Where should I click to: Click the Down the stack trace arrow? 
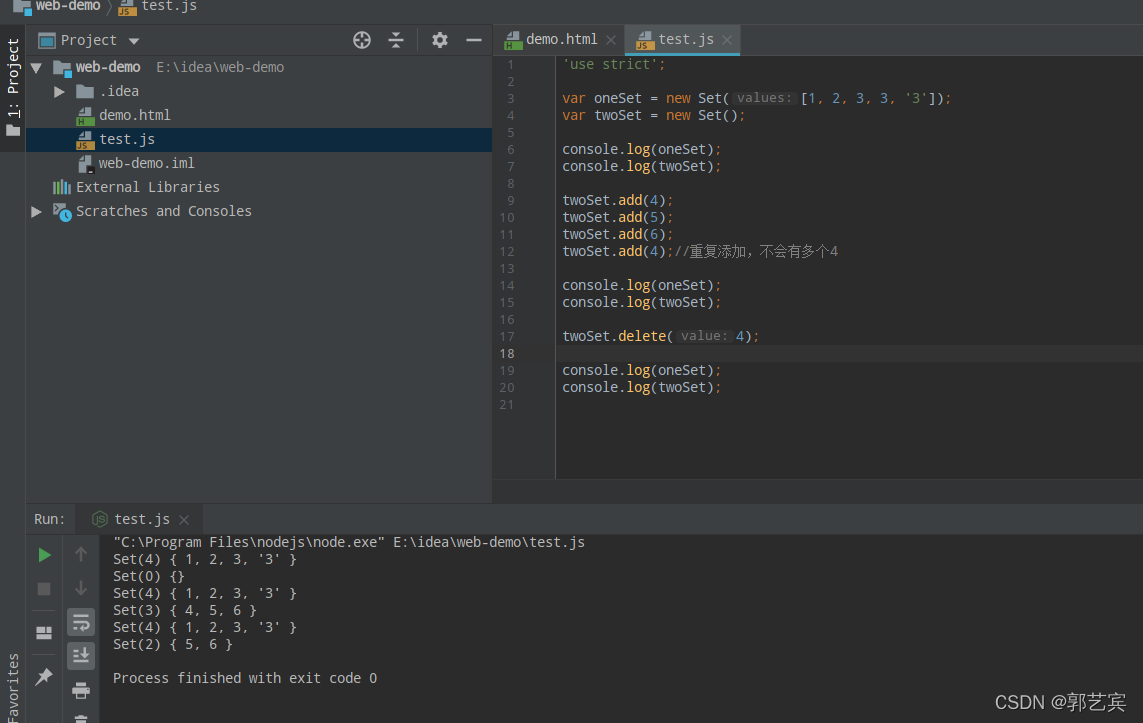pos(81,588)
